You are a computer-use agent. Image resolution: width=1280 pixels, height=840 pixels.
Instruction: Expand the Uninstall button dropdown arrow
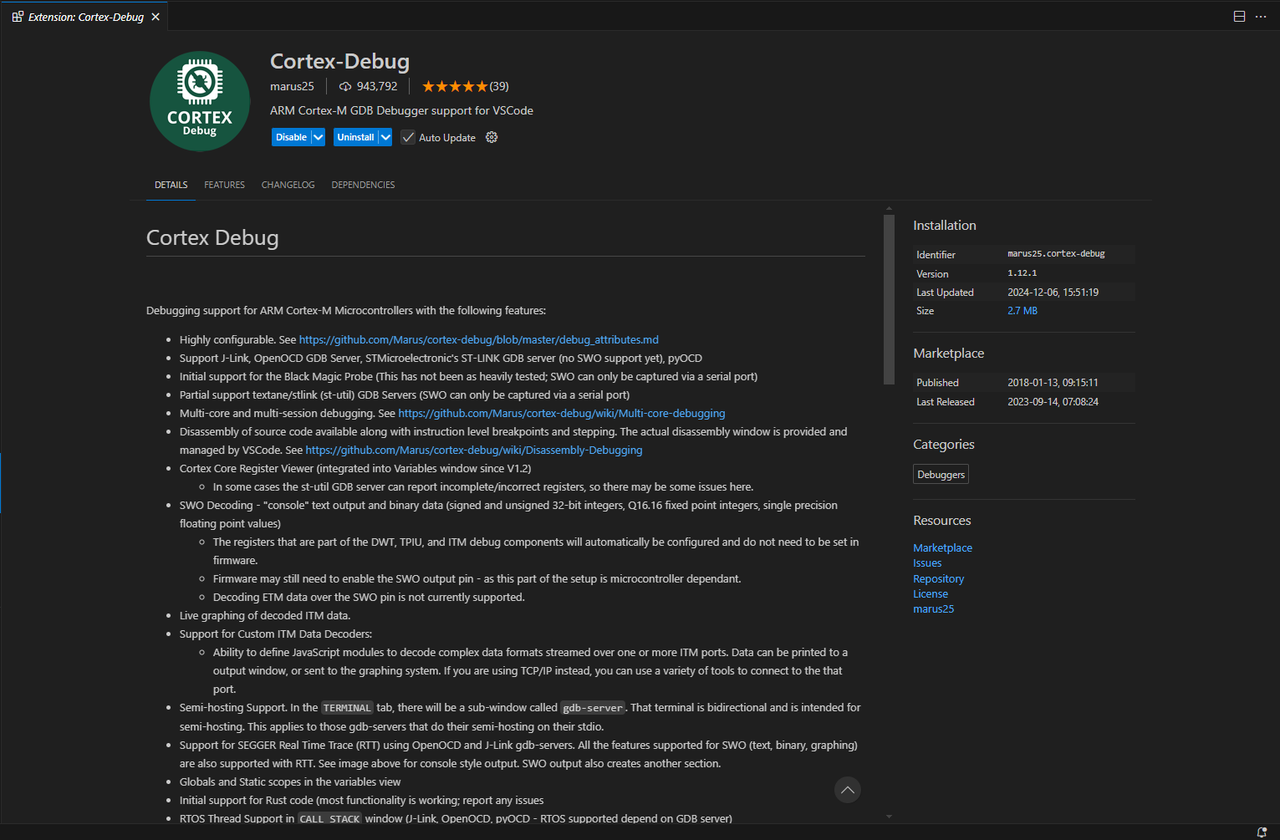click(x=384, y=137)
